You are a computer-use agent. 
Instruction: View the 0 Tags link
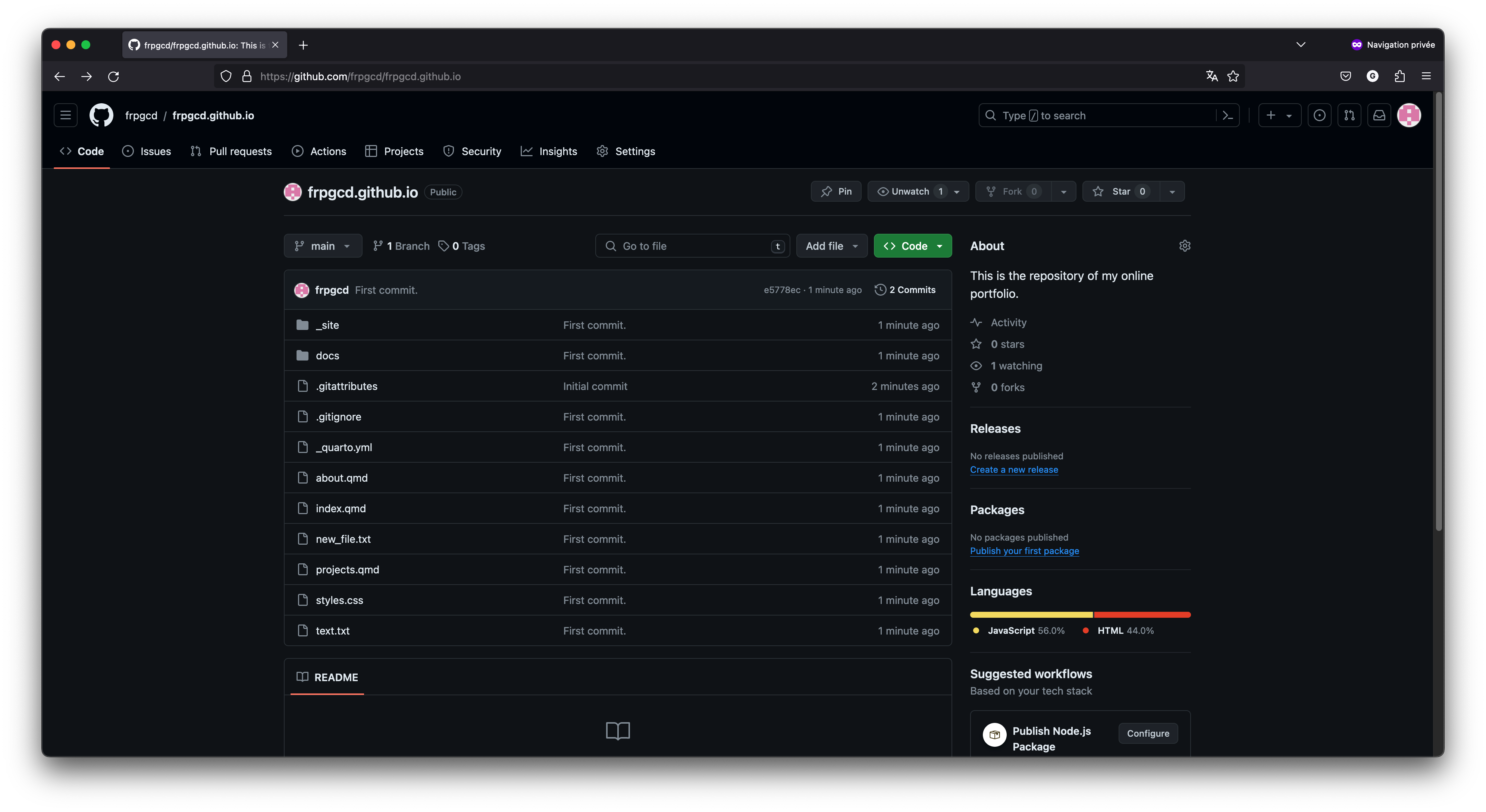[461, 246]
